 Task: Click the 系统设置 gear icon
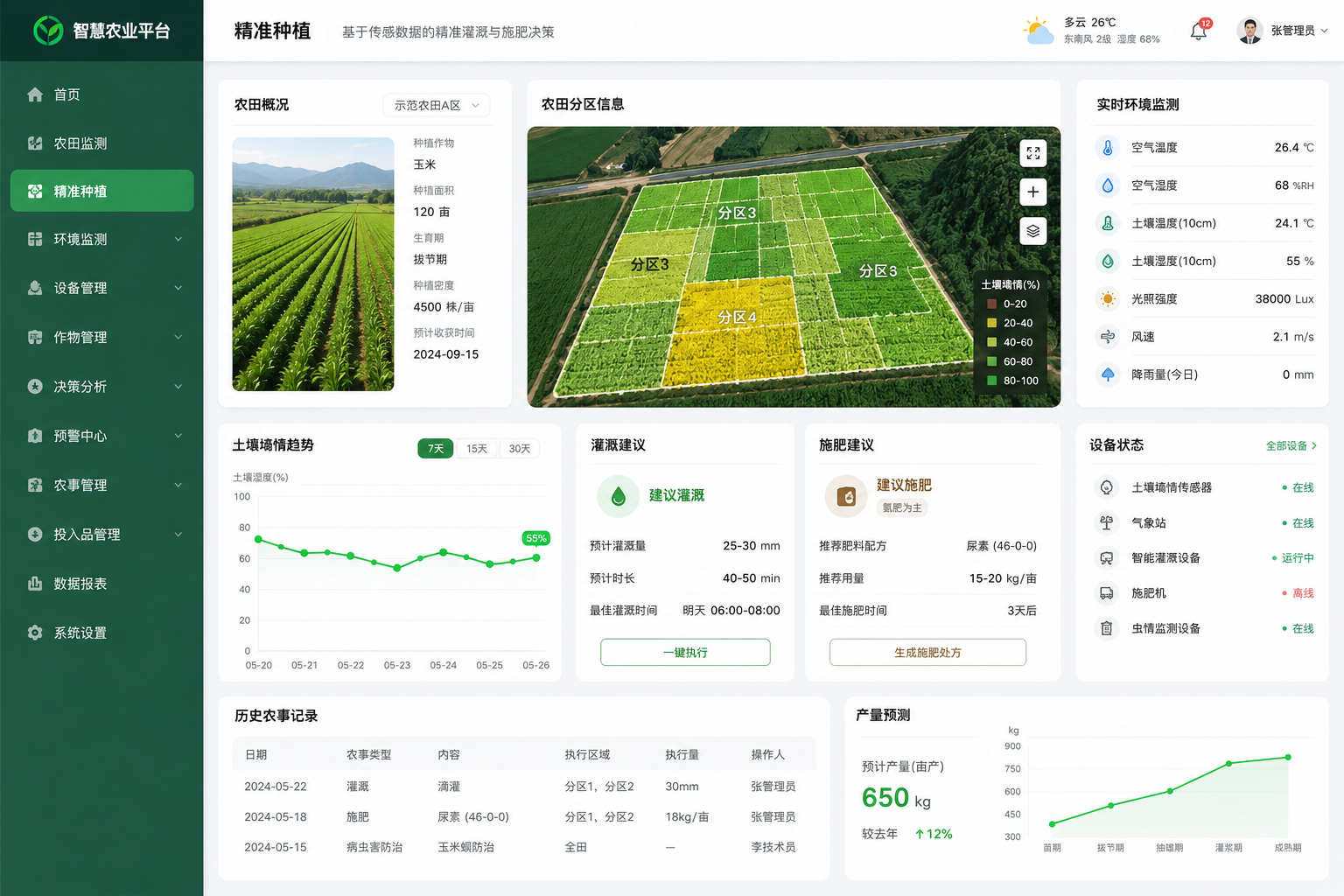(35, 633)
